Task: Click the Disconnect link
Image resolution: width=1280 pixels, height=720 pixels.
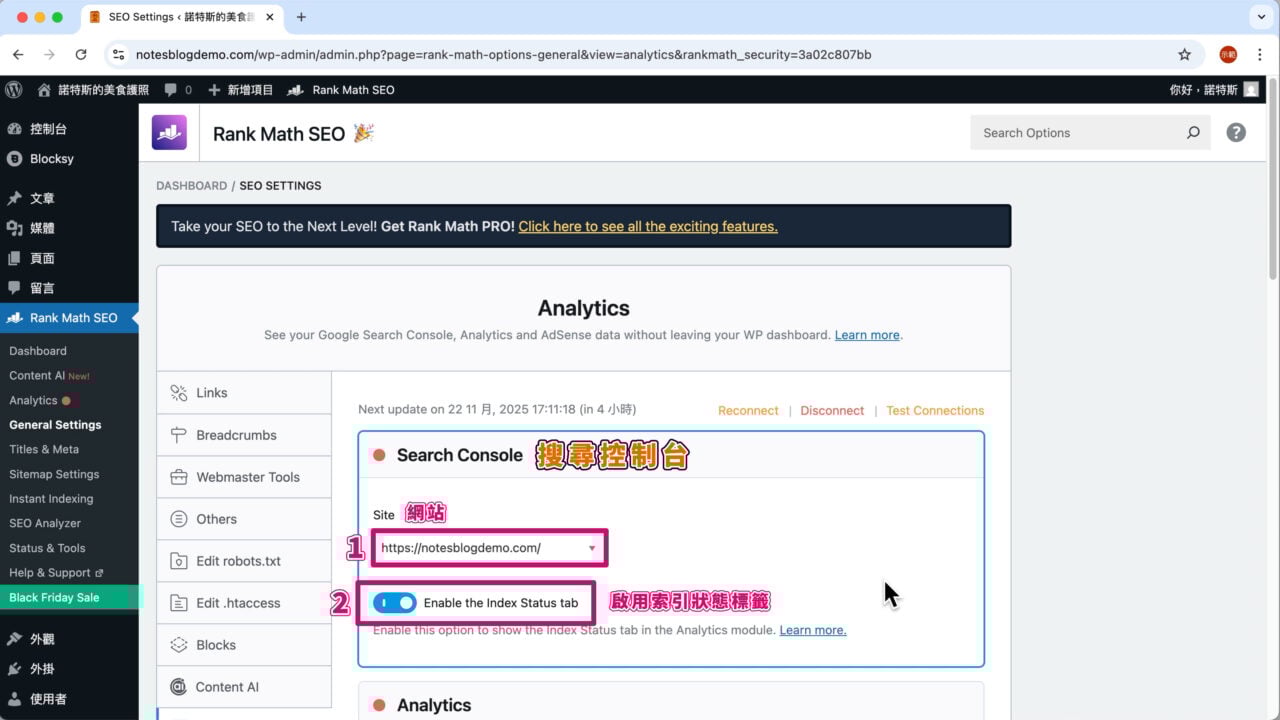Action: pyautogui.click(x=832, y=411)
